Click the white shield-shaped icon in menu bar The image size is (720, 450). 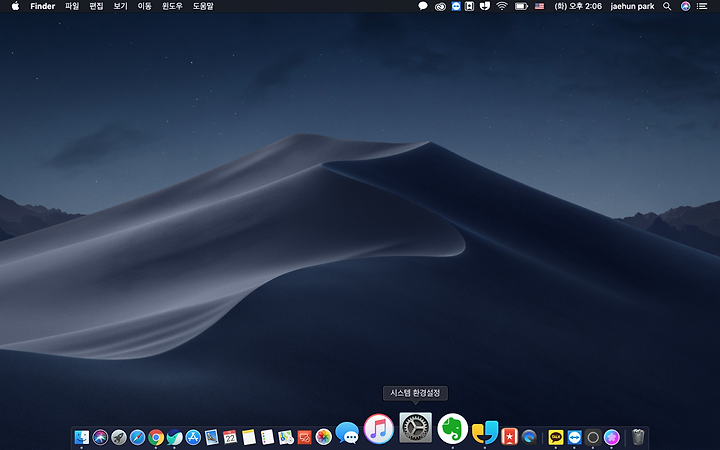(x=485, y=6)
